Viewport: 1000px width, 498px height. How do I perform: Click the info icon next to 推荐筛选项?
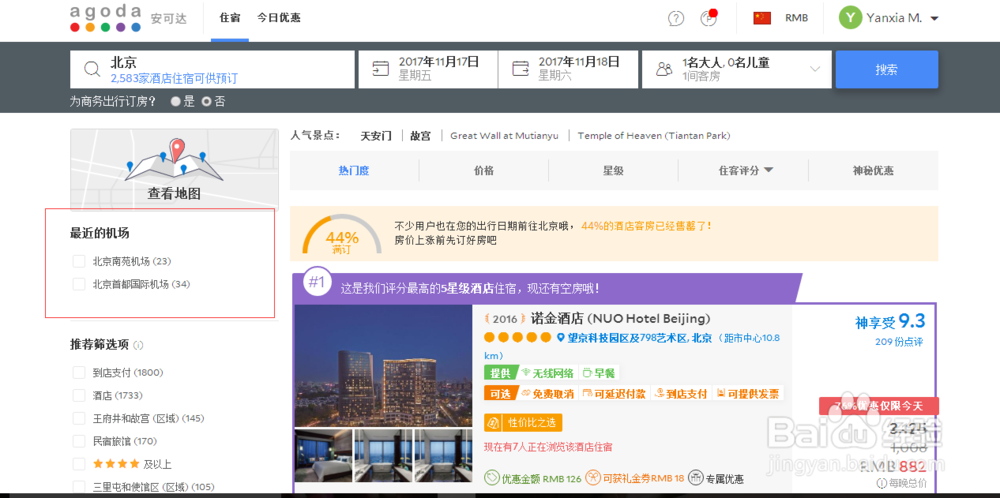(x=138, y=346)
